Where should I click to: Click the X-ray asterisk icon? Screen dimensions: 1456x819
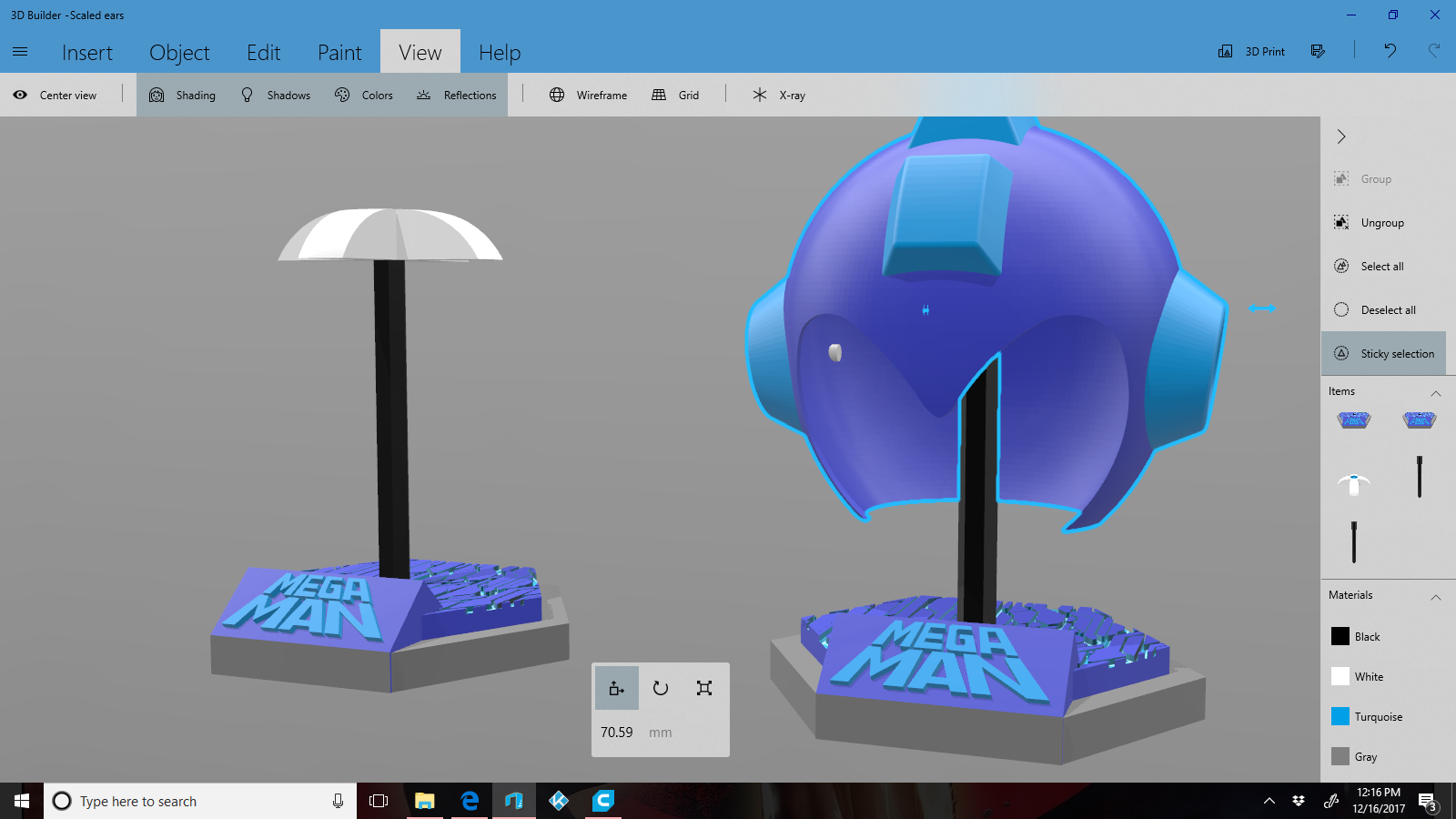pyautogui.click(x=760, y=95)
